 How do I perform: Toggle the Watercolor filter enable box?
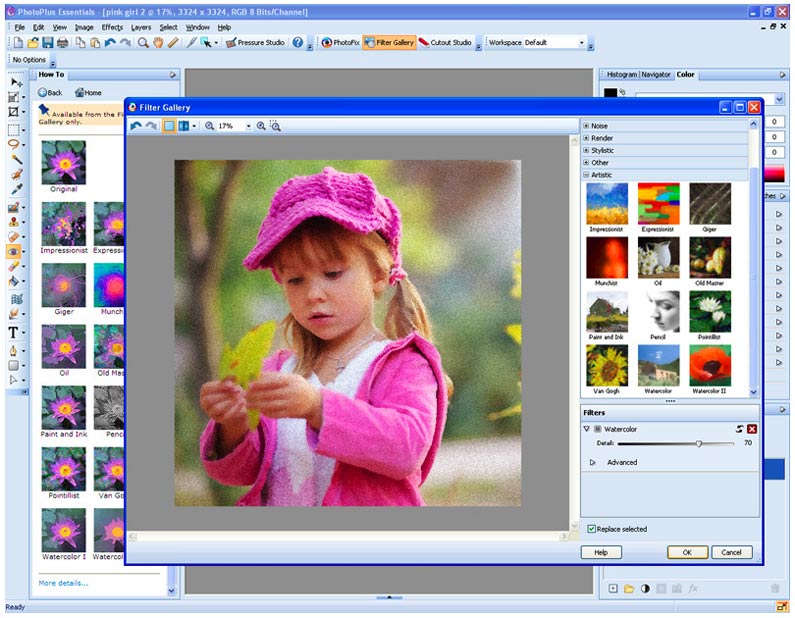tap(598, 428)
